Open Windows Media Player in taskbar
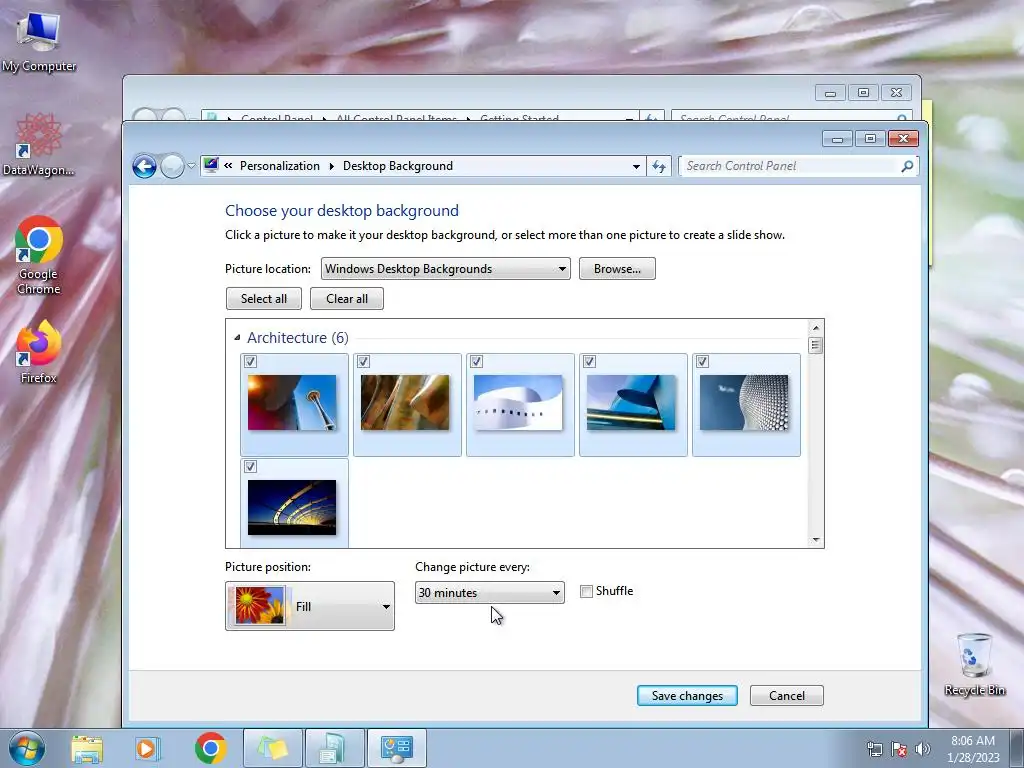The width and height of the screenshot is (1024, 768). click(147, 748)
